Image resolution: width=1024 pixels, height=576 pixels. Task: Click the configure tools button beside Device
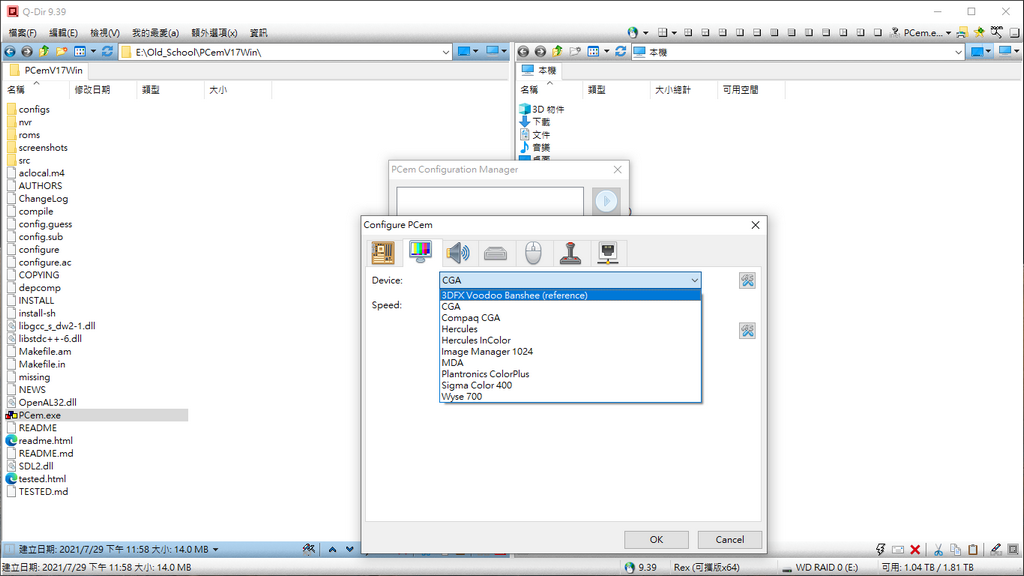click(747, 280)
